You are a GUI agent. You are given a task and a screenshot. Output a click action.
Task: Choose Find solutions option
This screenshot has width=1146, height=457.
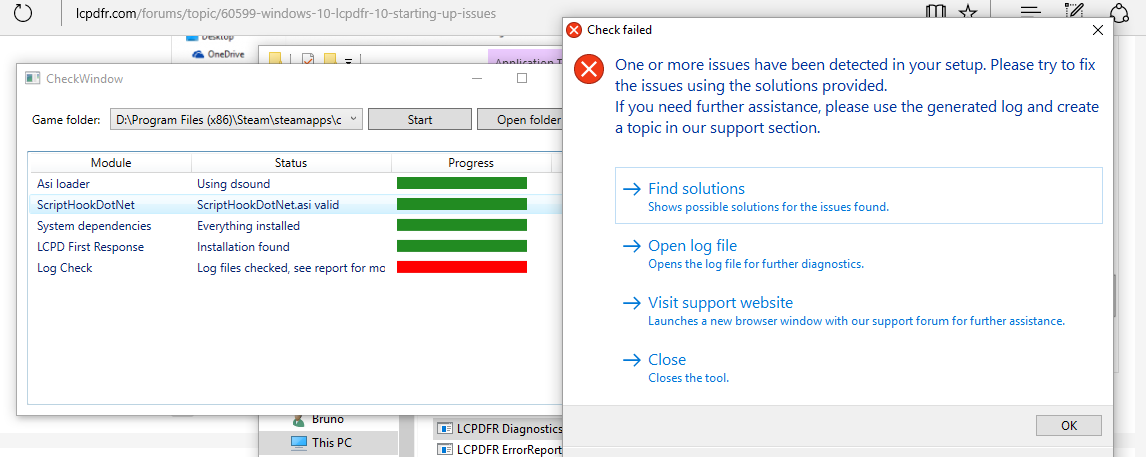(x=859, y=196)
